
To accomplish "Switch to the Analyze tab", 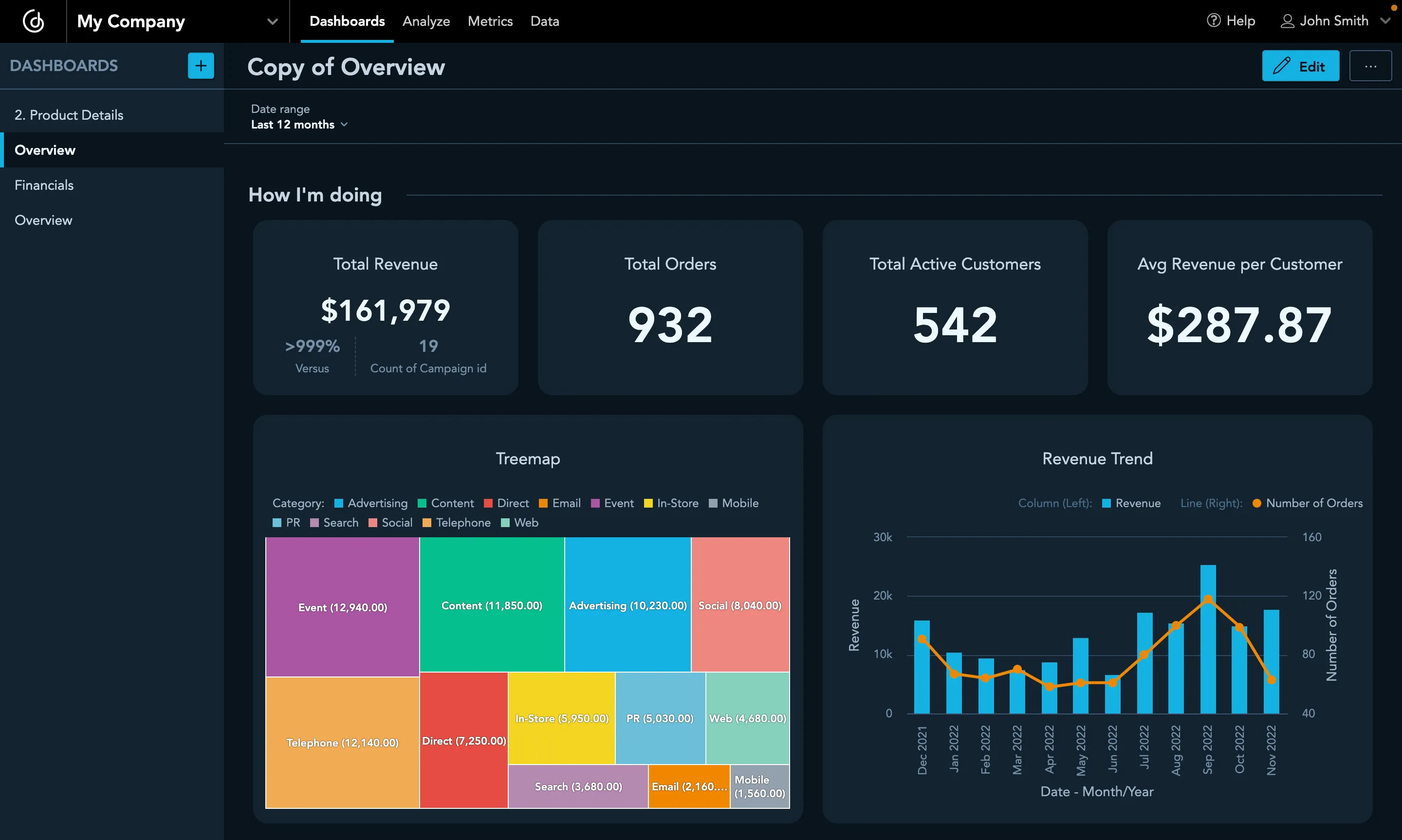I will point(426,21).
